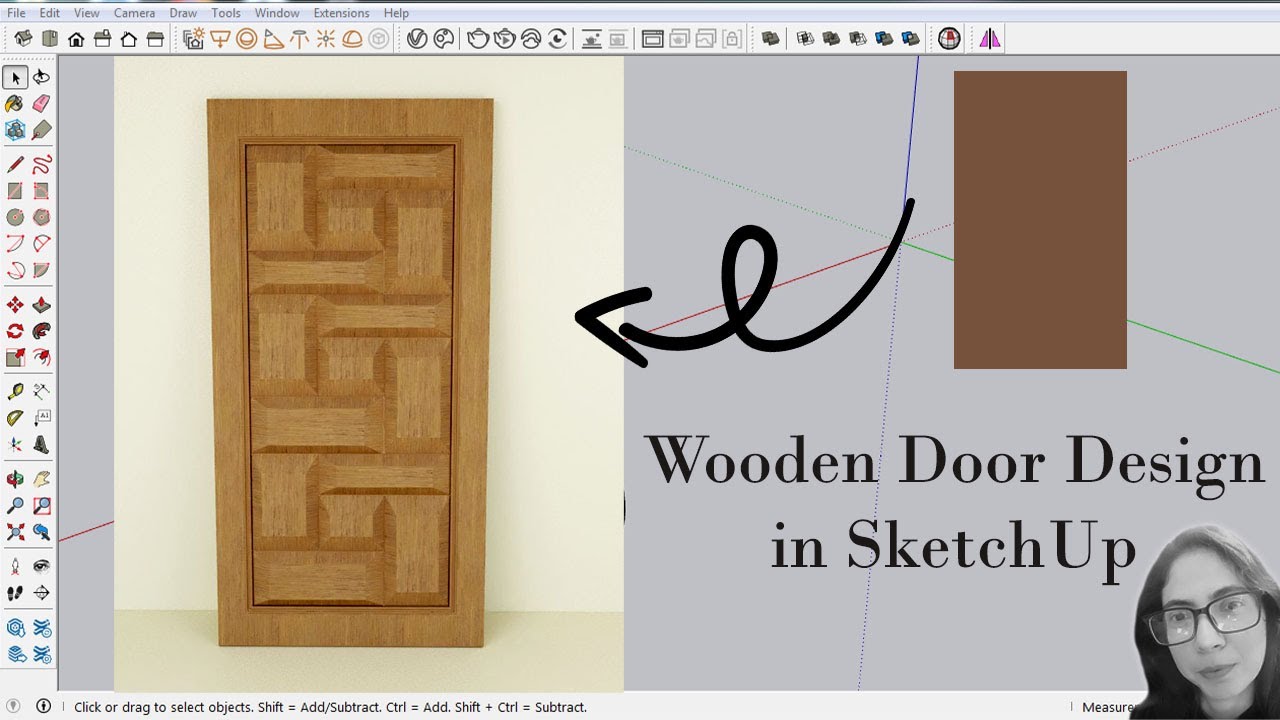Select the Section Plane tool
1280x720 pixels.
tap(41, 593)
